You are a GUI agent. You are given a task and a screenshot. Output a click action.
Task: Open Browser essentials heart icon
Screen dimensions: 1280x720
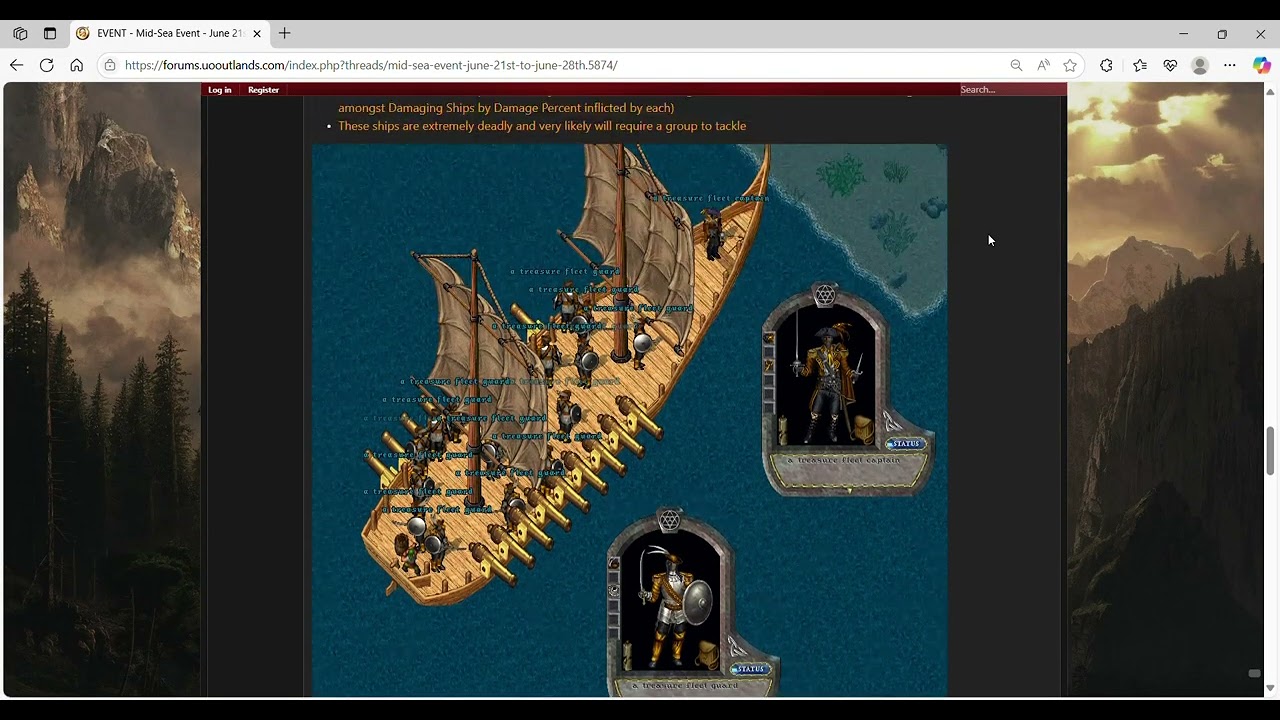[1170, 65]
